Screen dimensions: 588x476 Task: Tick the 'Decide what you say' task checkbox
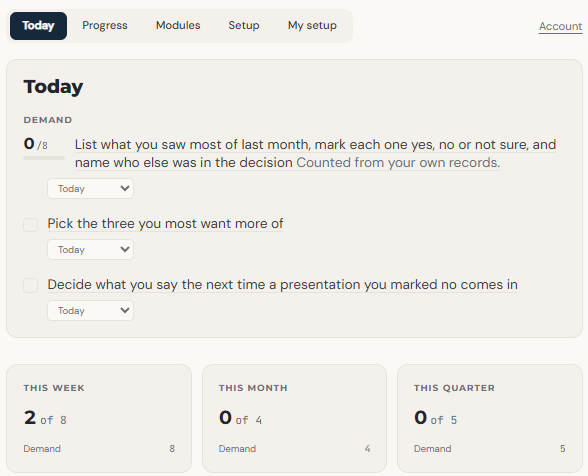click(x=30, y=285)
